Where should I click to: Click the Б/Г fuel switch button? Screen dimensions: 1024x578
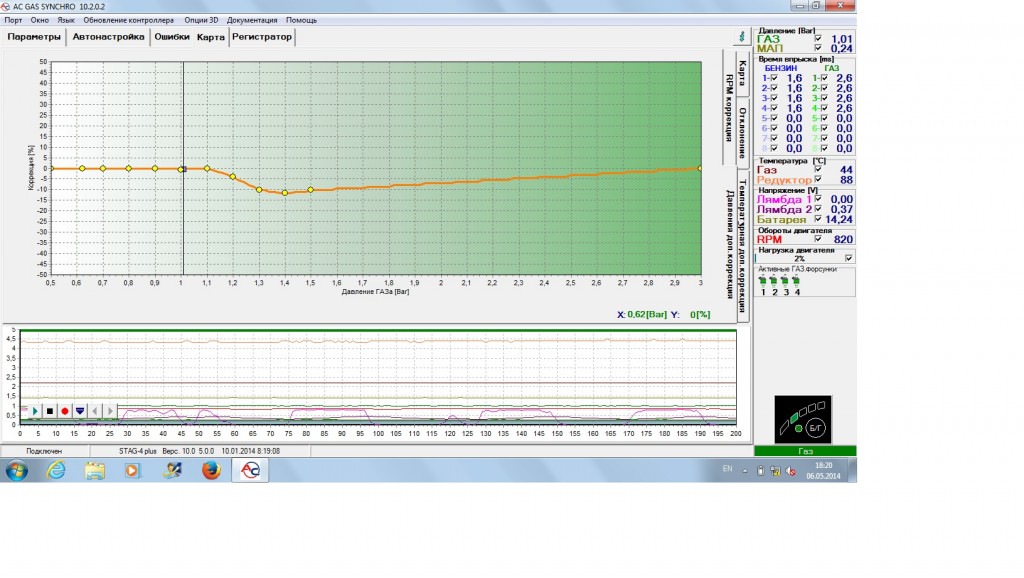click(x=814, y=428)
